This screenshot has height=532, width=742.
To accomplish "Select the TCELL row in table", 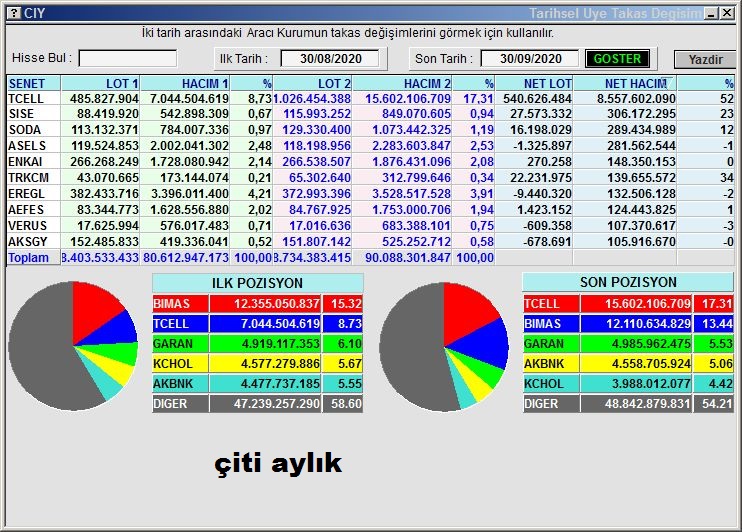I will coord(371,98).
